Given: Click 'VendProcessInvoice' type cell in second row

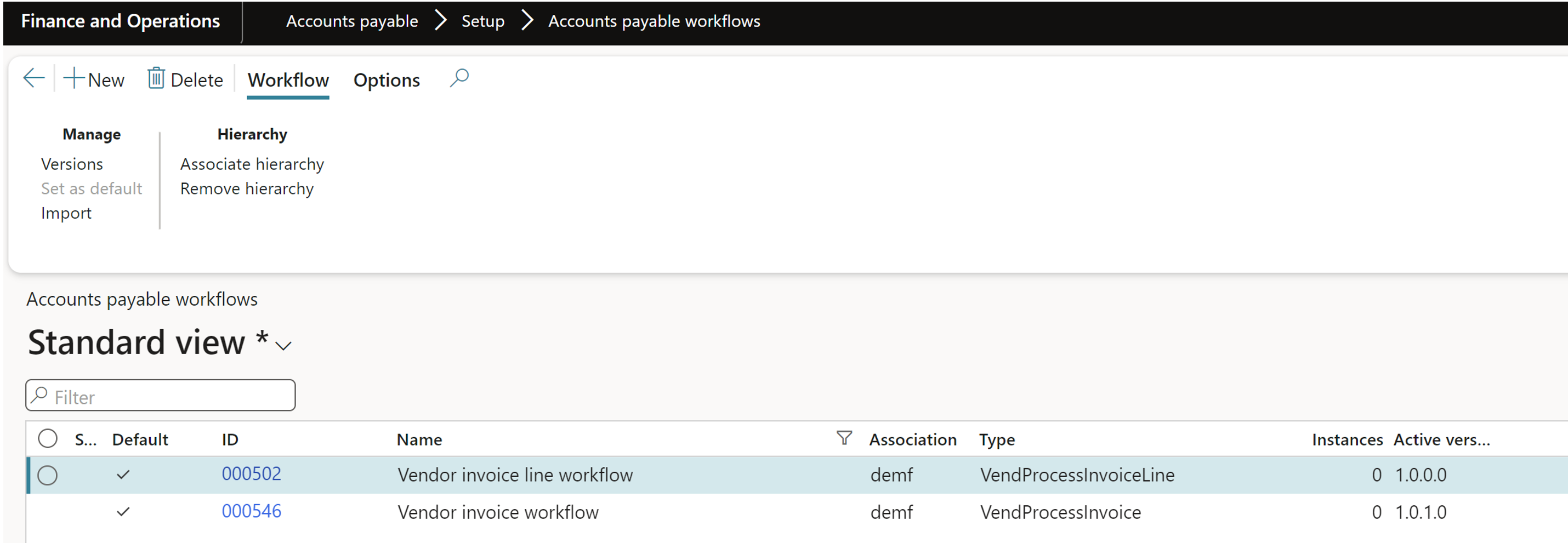Looking at the screenshot, I should tap(1060, 512).
